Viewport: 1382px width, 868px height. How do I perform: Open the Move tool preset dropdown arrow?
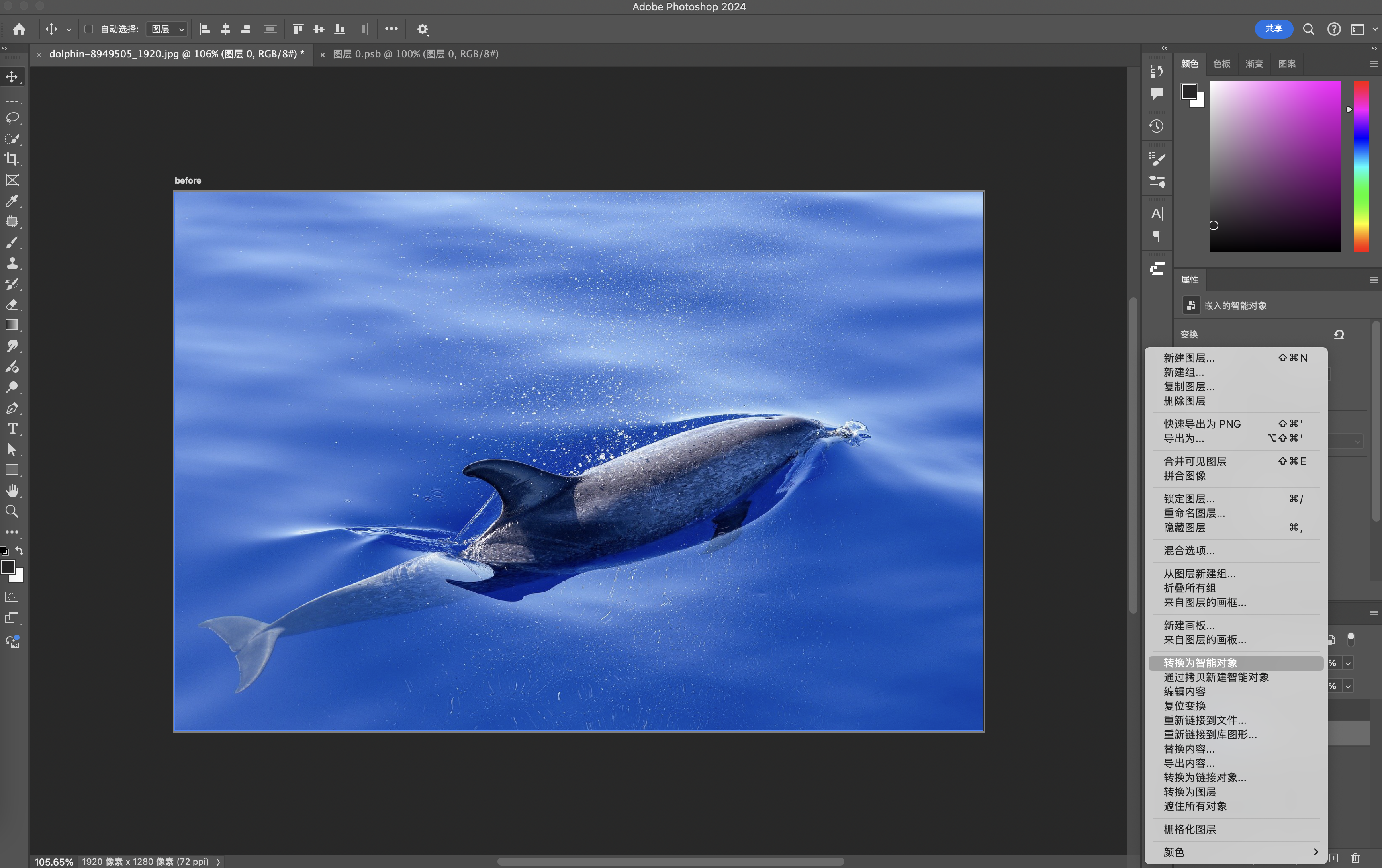(x=68, y=29)
